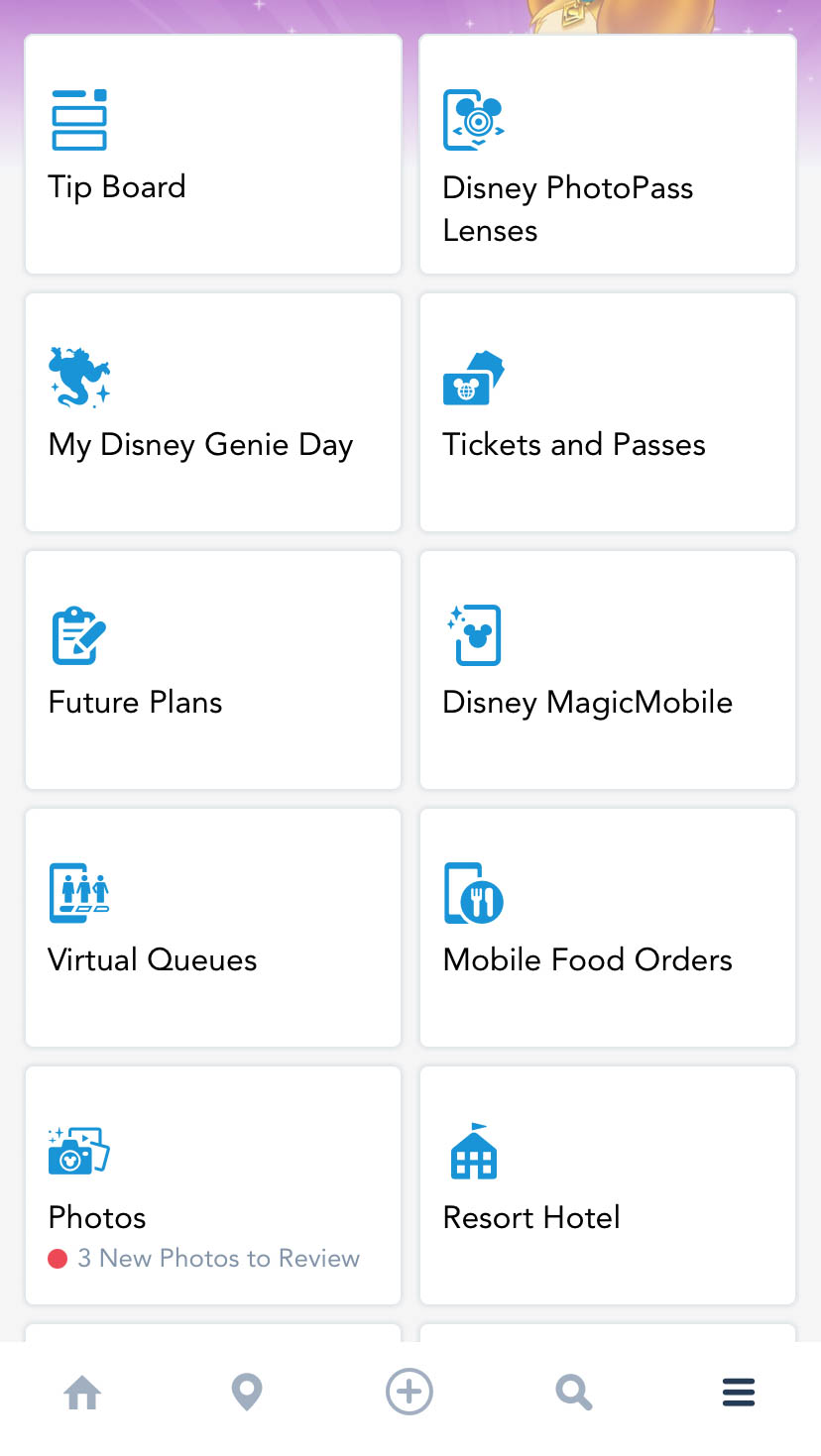
Task: Select the Mobile Food Orders icon
Action: [x=474, y=892]
